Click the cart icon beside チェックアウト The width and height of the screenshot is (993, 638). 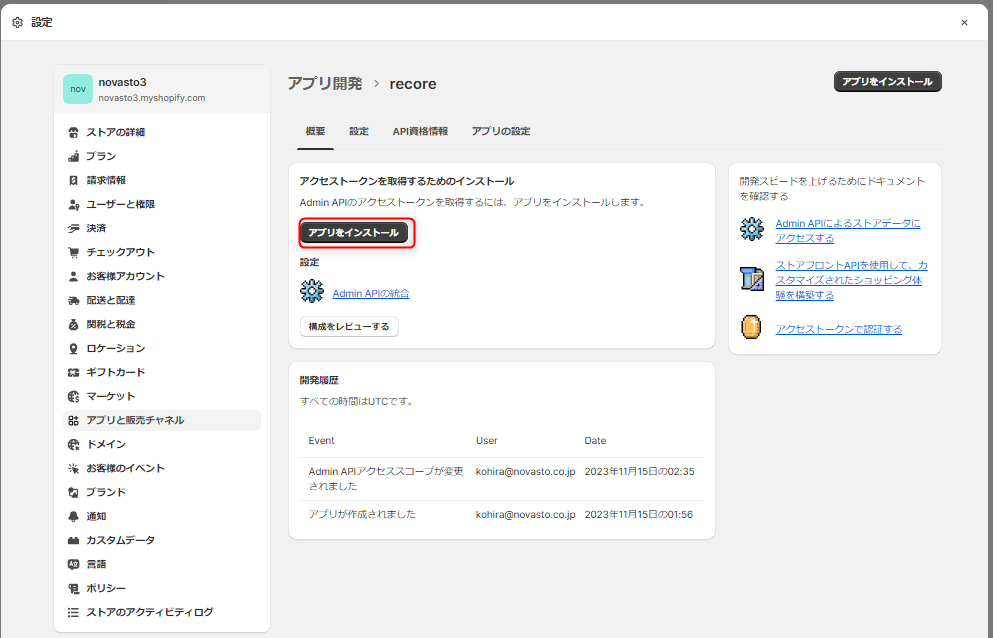(73, 252)
